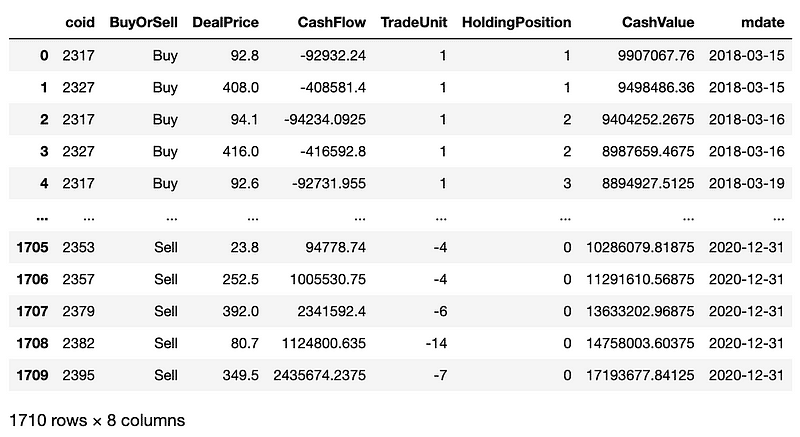Click coid value 2395
The height and width of the screenshot is (437, 800).
point(79,375)
